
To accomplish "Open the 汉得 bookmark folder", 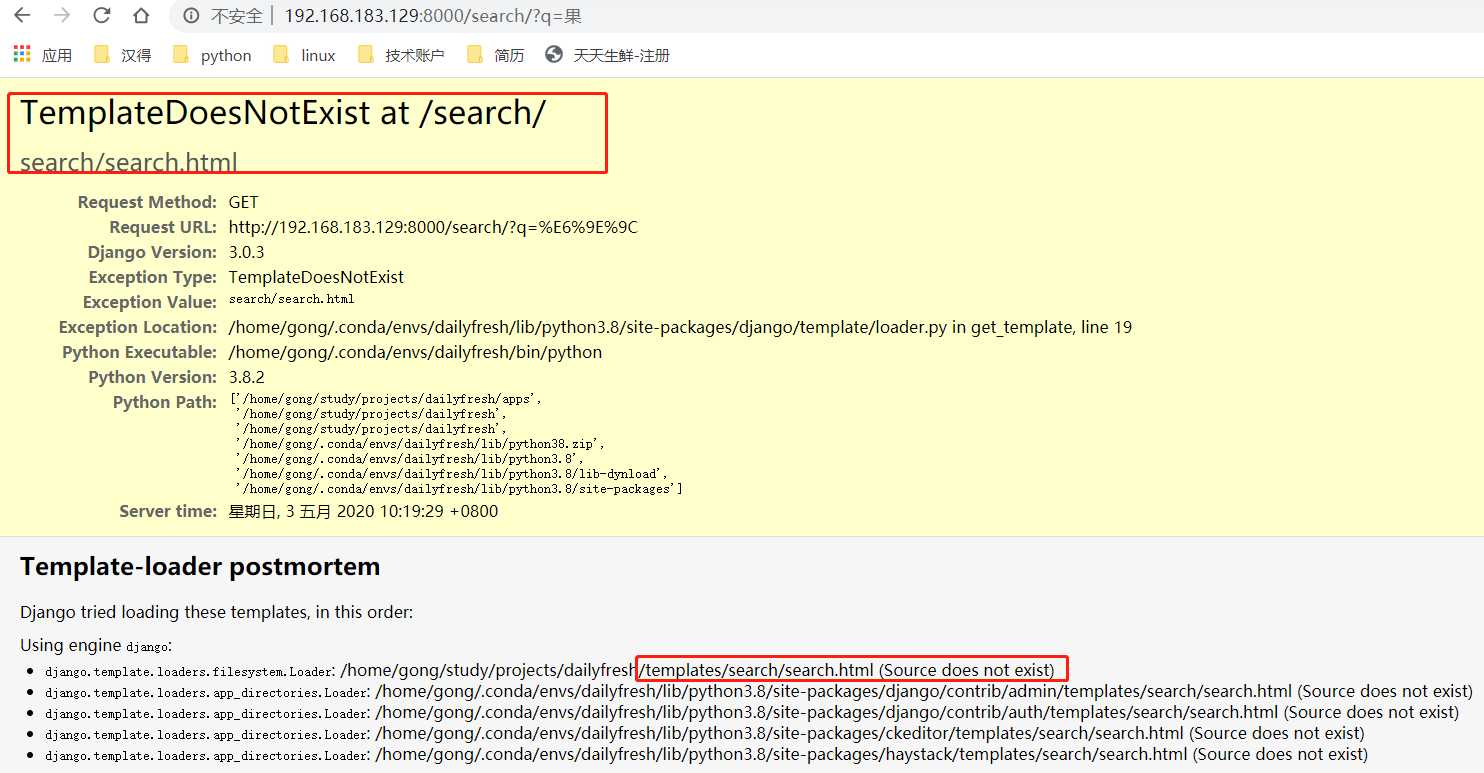I will (122, 55).
